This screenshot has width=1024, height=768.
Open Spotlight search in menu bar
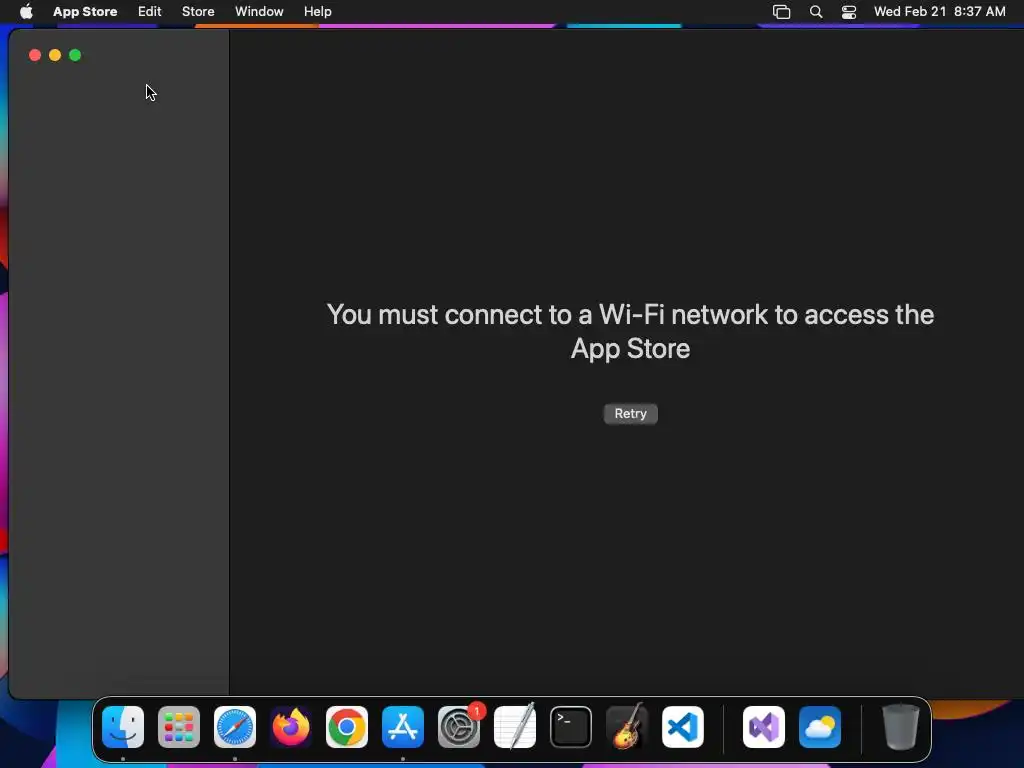click(x=816, y=11)
